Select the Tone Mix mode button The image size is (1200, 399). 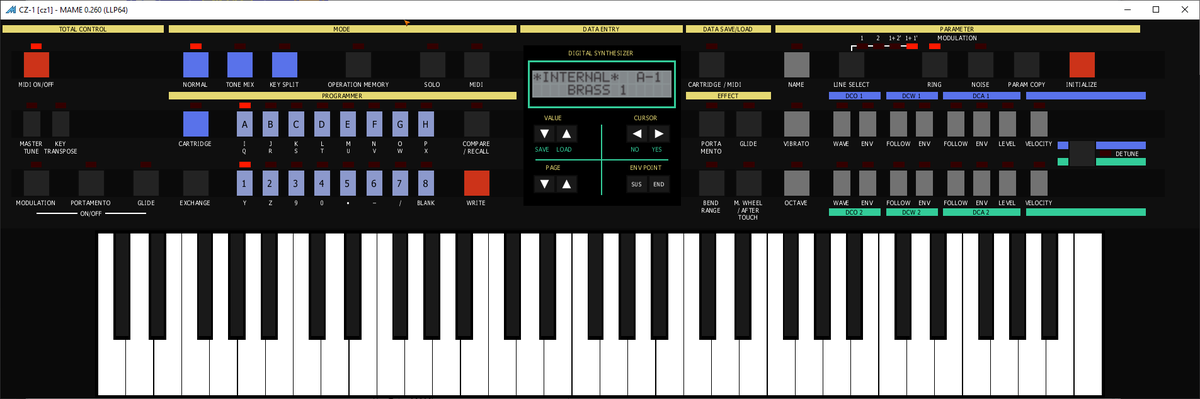click(240, 65)
